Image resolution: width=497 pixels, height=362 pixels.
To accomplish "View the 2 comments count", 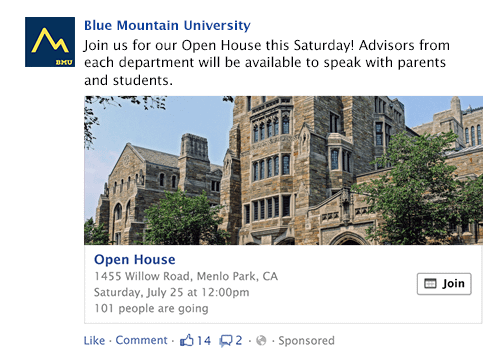I will click(x=239, y=340).
